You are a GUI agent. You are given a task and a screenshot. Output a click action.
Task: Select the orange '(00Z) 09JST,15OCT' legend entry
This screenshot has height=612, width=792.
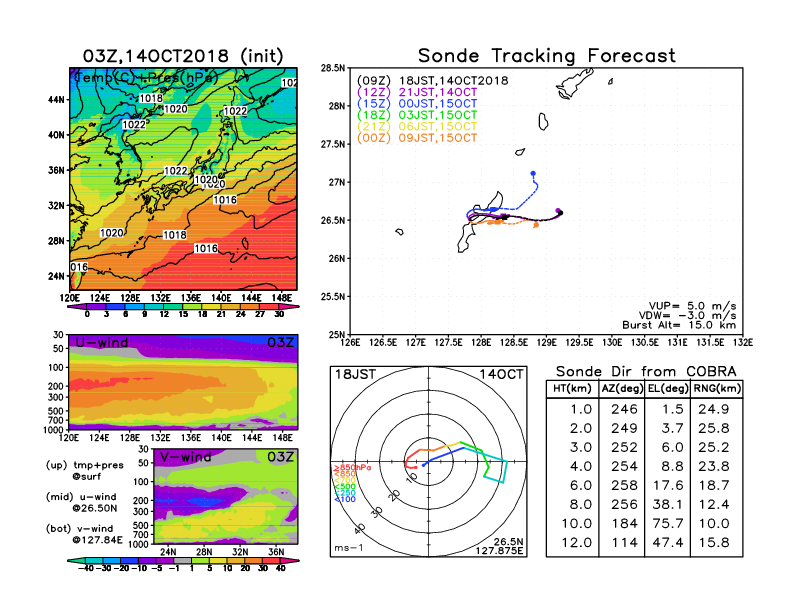tap(417, 138)
